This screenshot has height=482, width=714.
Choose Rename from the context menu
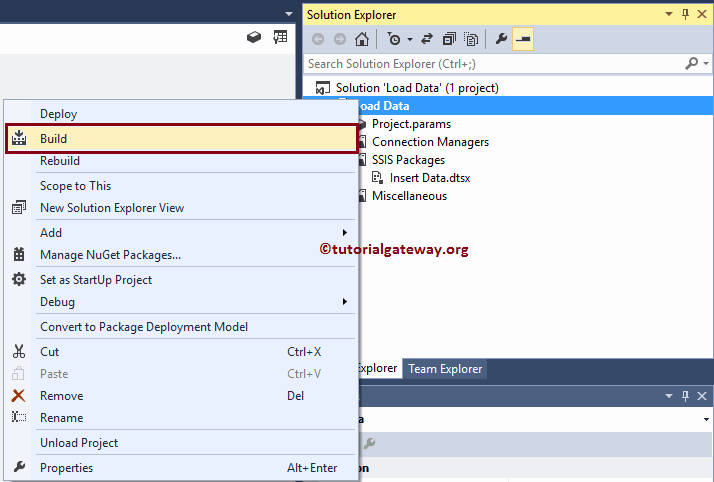(x=61, y=418)
